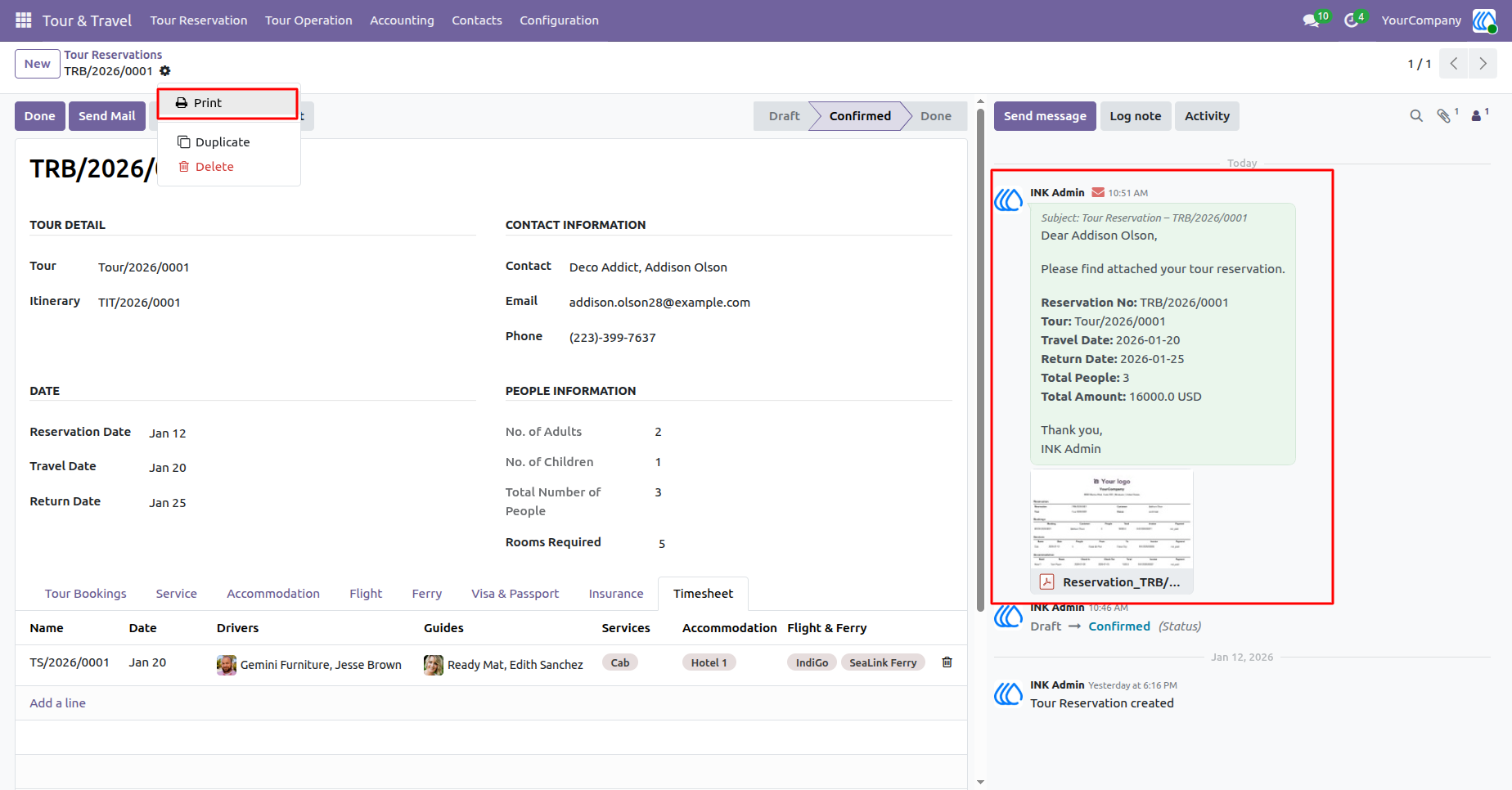Viewport: 1512px width, 790px height.
Task: Open the main apps grid menu
Action: point(24,20)
